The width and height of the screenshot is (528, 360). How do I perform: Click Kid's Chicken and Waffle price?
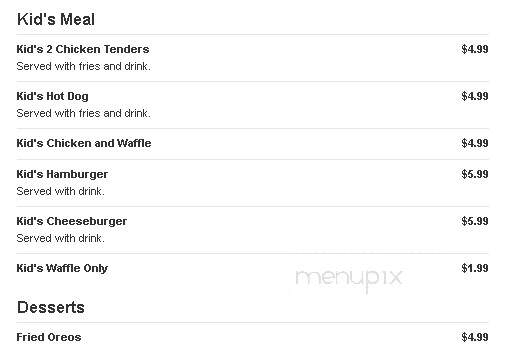point(475,143)
